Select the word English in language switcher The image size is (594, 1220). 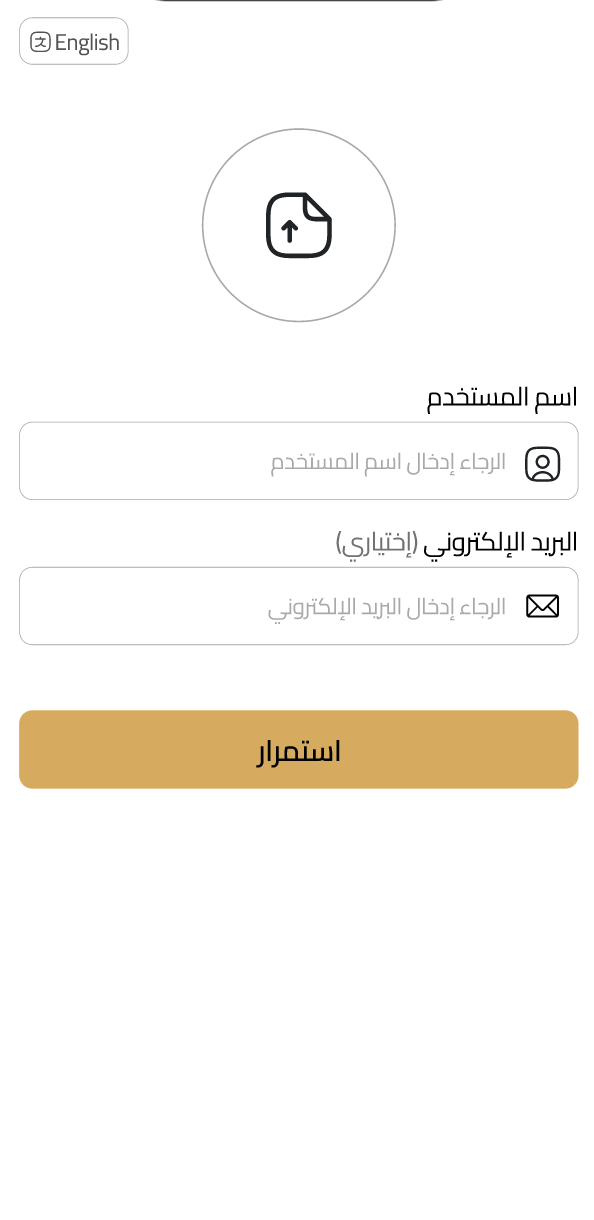click(87, 42)
